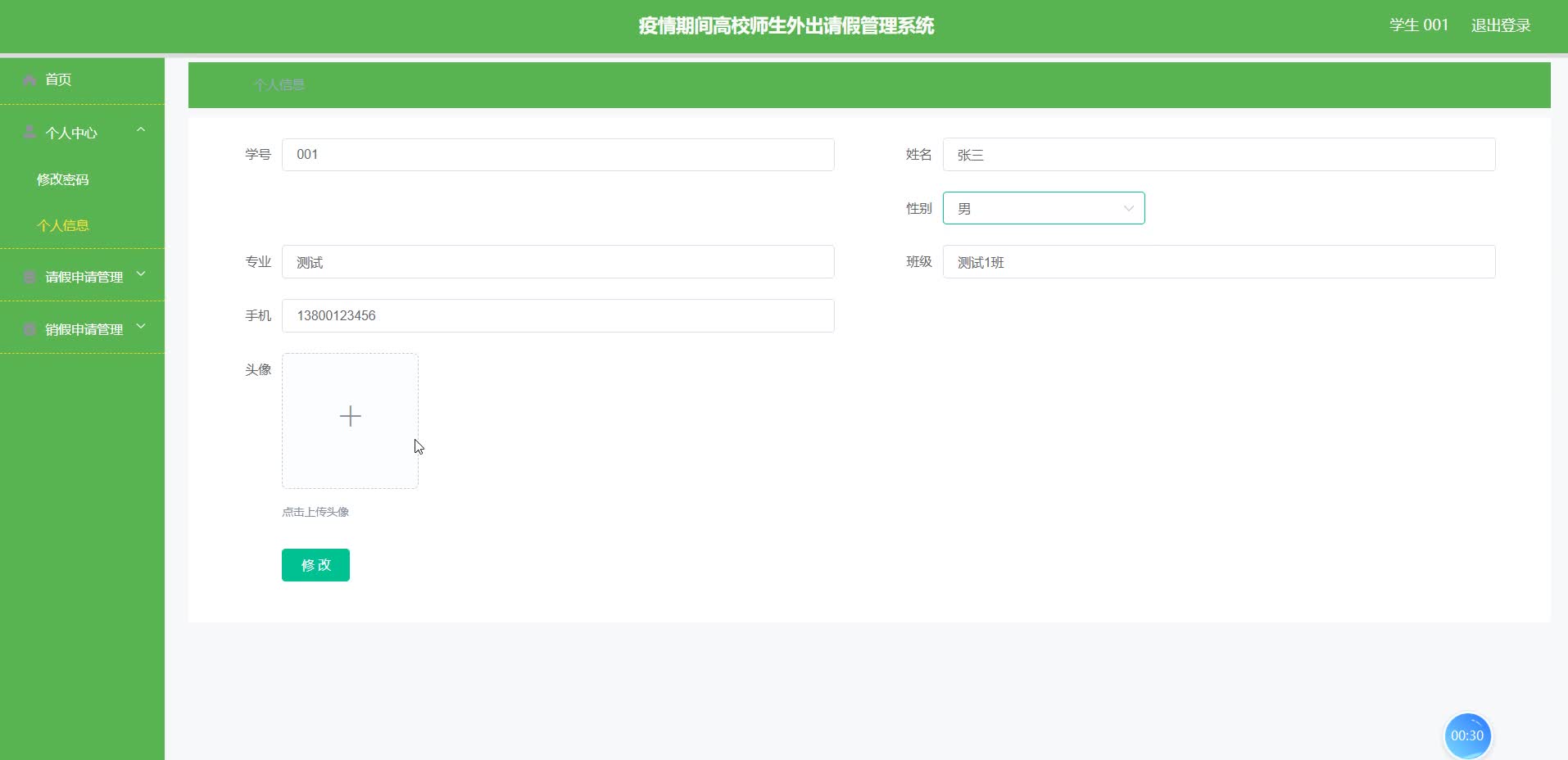This screenshot has width=1568, height=760.
Task: Open the 个人中心 menu label
Action: 71,133
